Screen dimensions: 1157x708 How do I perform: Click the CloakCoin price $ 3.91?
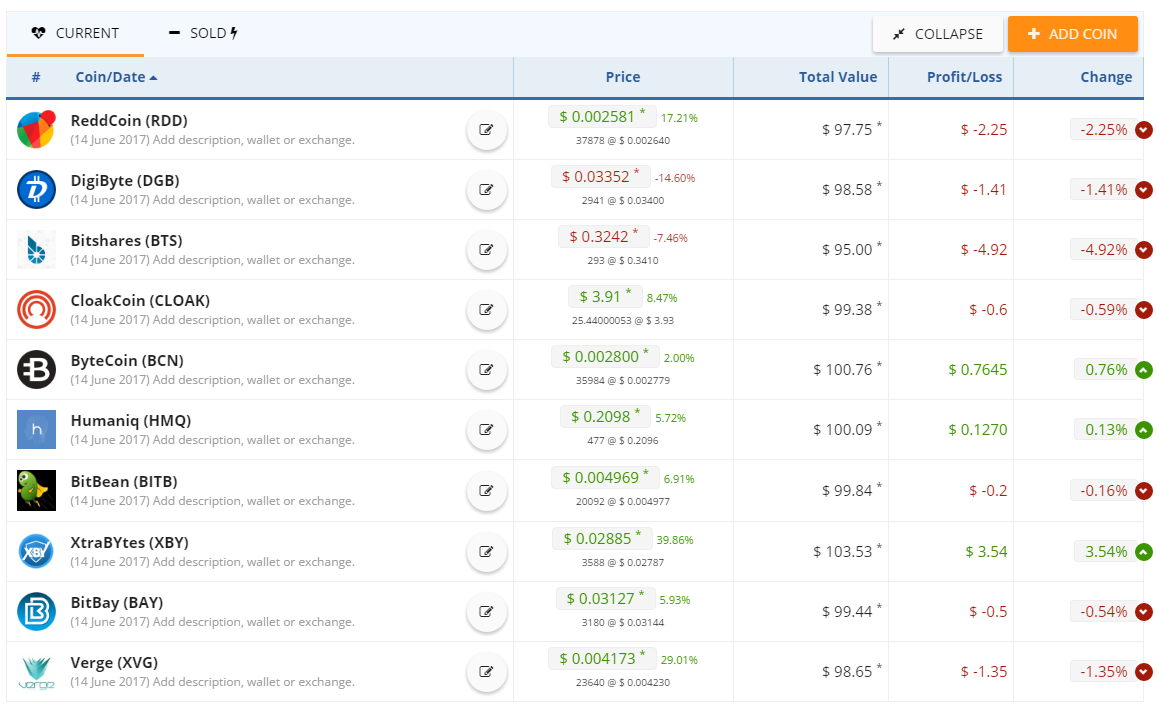(605, 296)
